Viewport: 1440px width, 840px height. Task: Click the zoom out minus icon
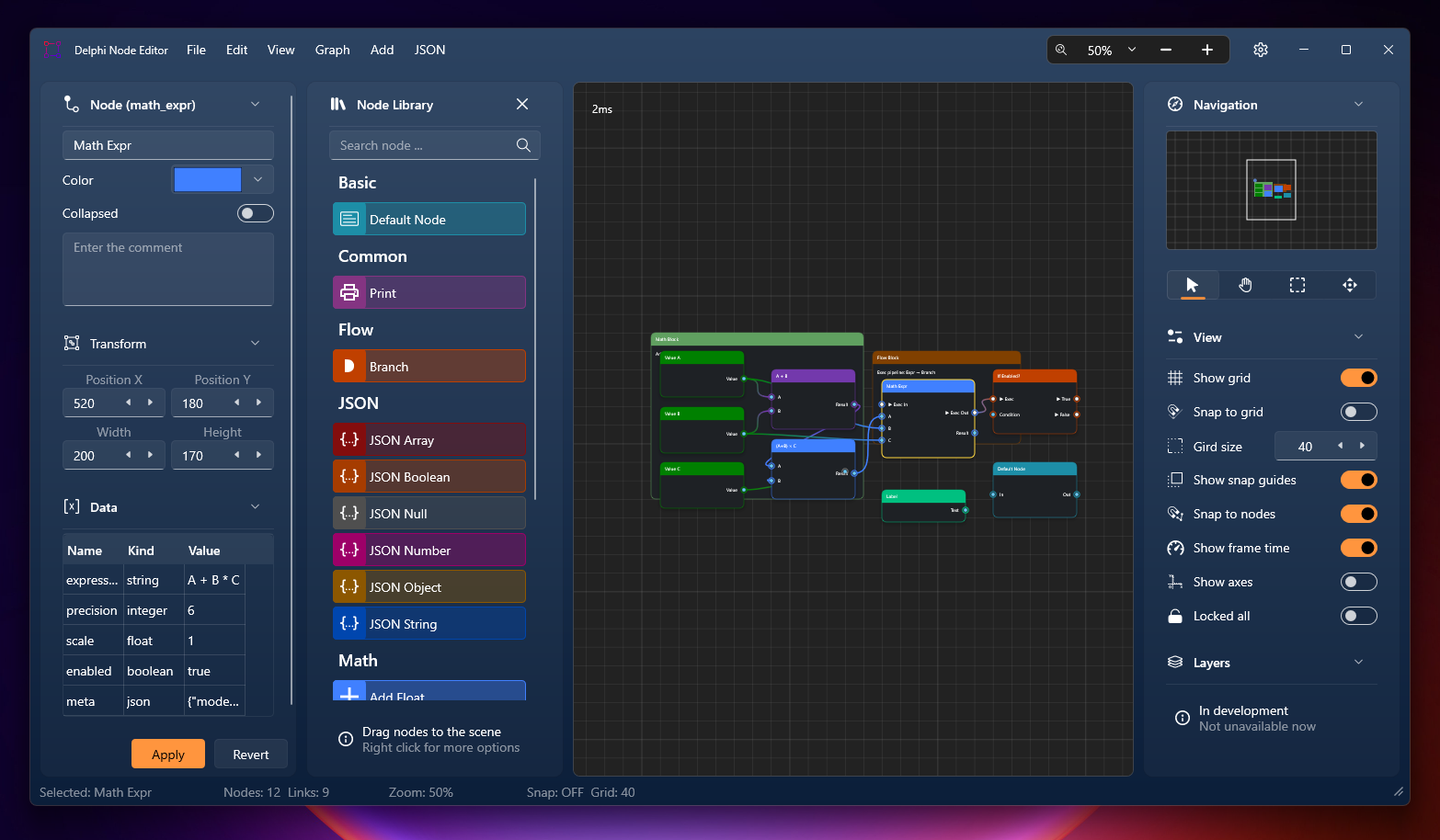1166,50
